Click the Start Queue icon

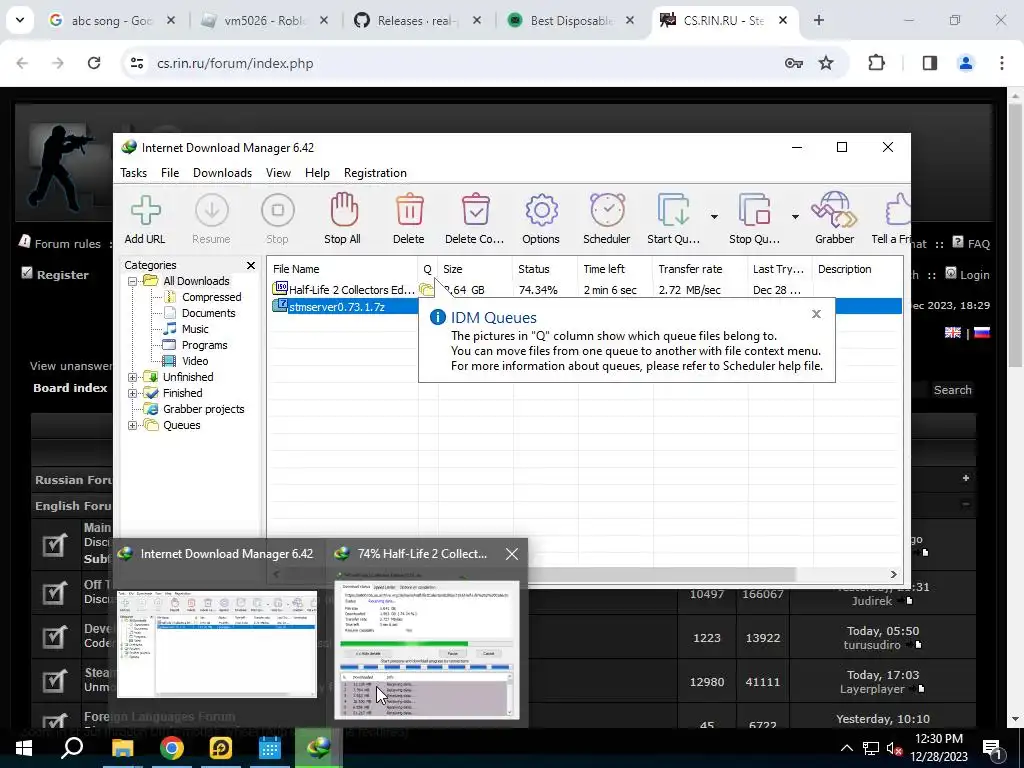pyautogui.click(x=673, y=210)
